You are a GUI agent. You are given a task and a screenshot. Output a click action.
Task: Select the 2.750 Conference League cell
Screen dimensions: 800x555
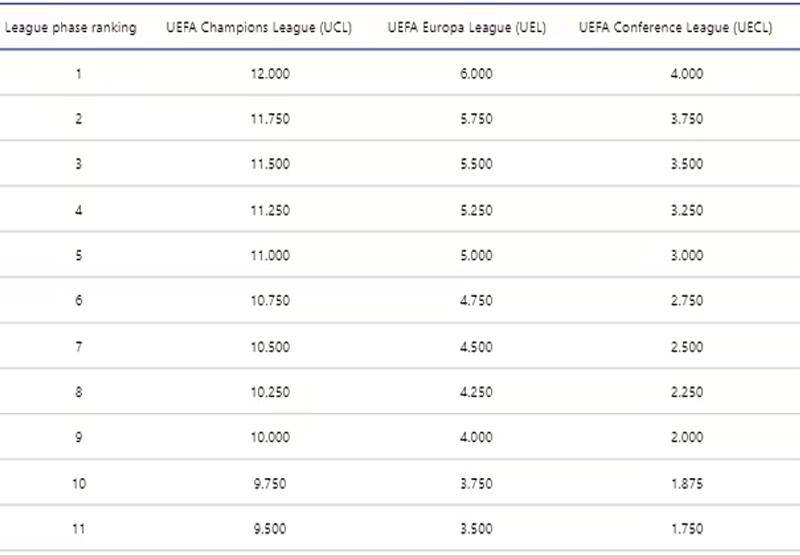coord(687,301)
